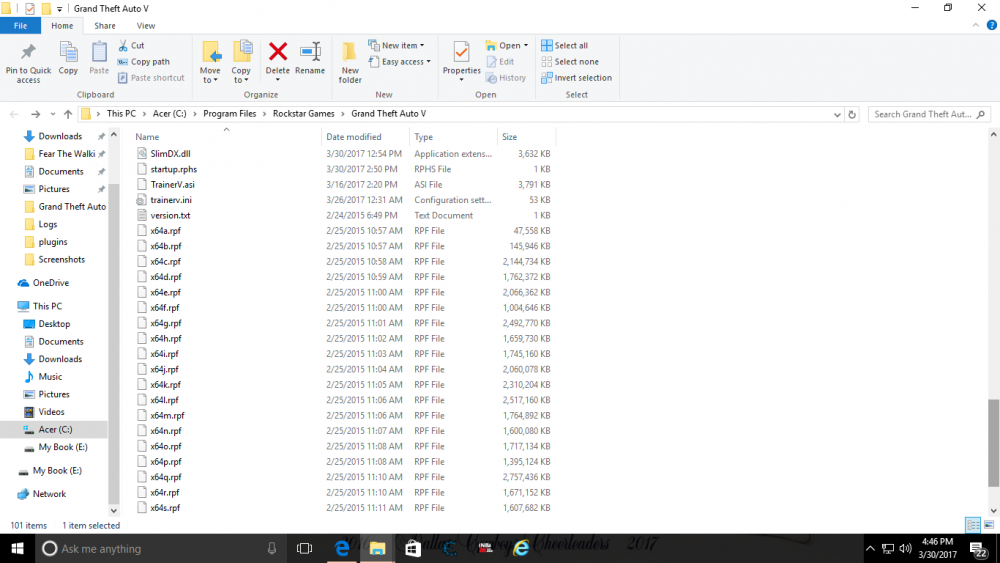Click Select all
This screenshot has height=563, width=1000.
tap(564, 46)
